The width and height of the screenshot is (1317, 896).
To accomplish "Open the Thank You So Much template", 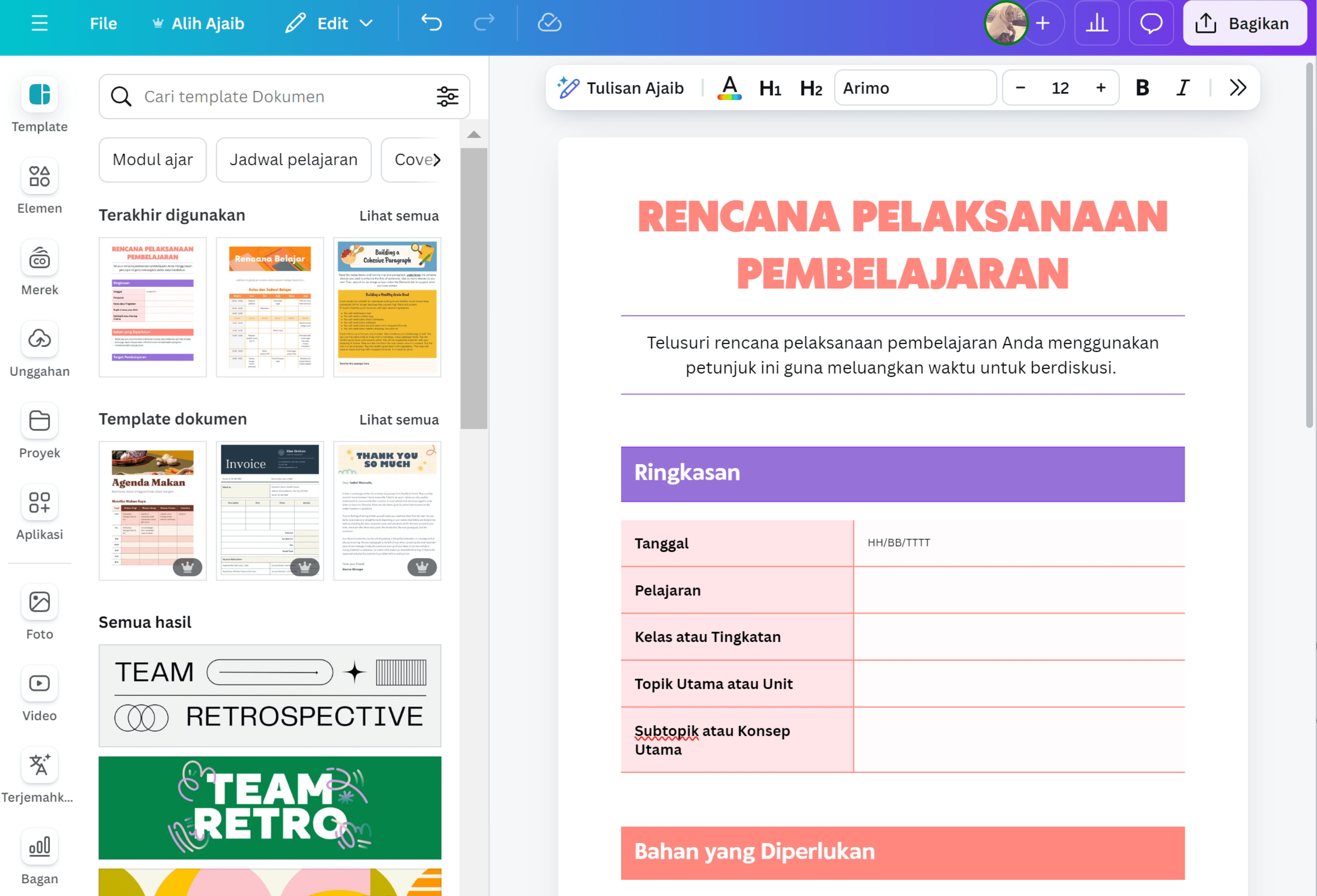I will 387,511.
